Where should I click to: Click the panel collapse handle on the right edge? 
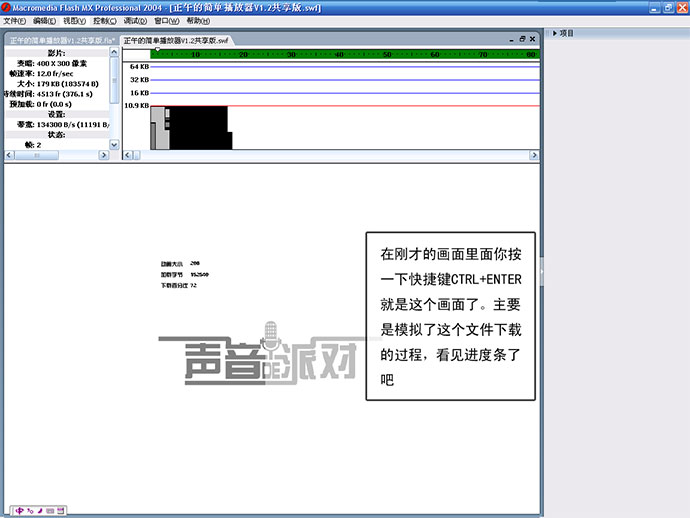[x=542, y=272]
